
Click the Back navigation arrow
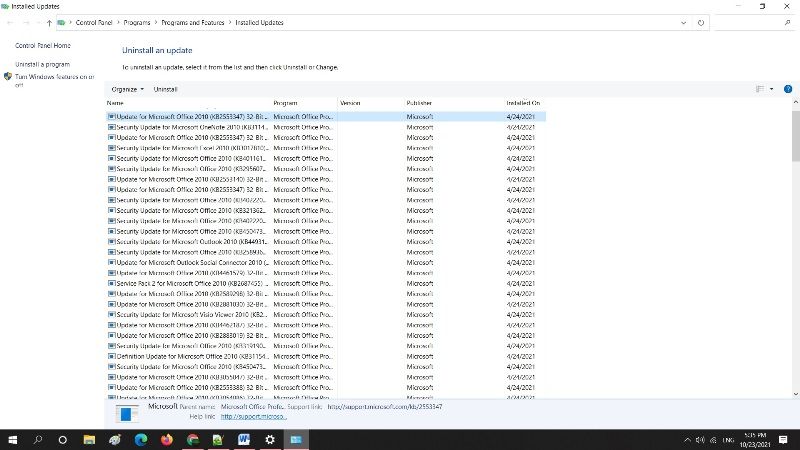click(10, 22)
